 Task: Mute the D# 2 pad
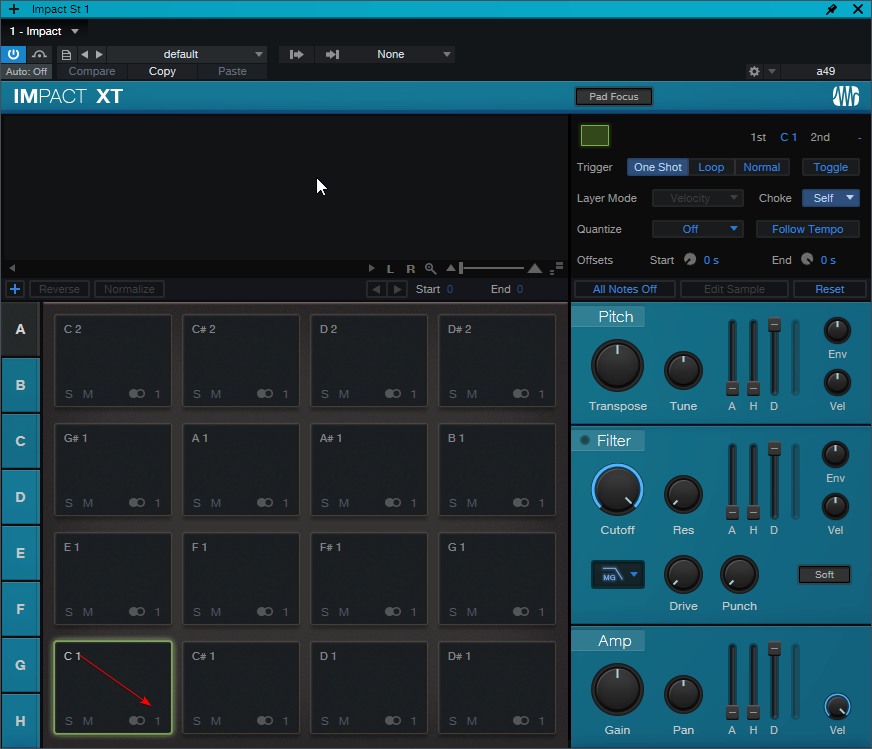tap(472, 394)
